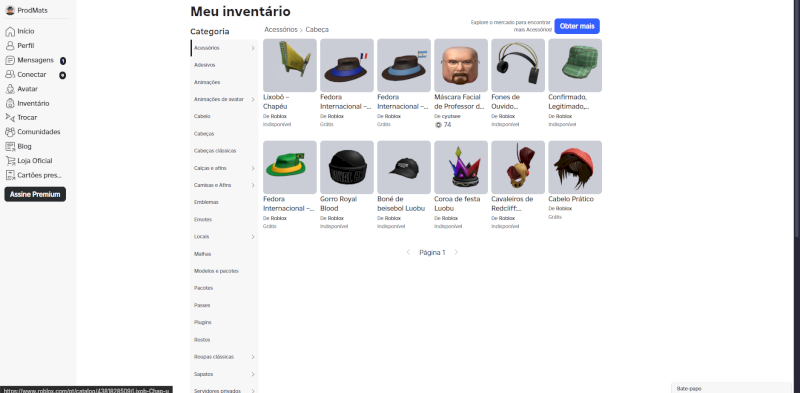
Task: Expand the Locais category chevron
Action: click(x=253, y=237)
